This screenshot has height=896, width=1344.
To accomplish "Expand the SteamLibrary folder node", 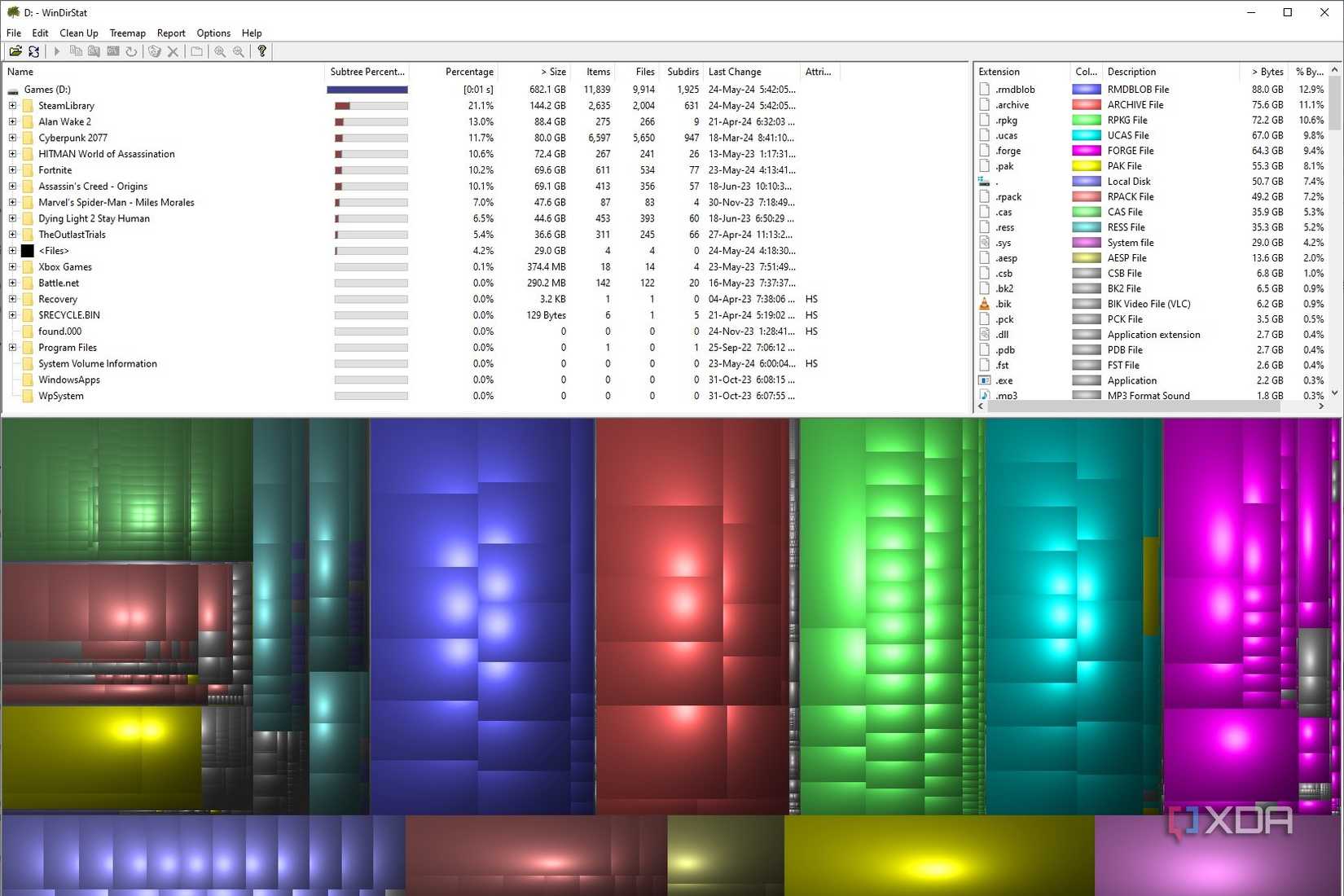I will pyautogui.click(x=12, y=106).
